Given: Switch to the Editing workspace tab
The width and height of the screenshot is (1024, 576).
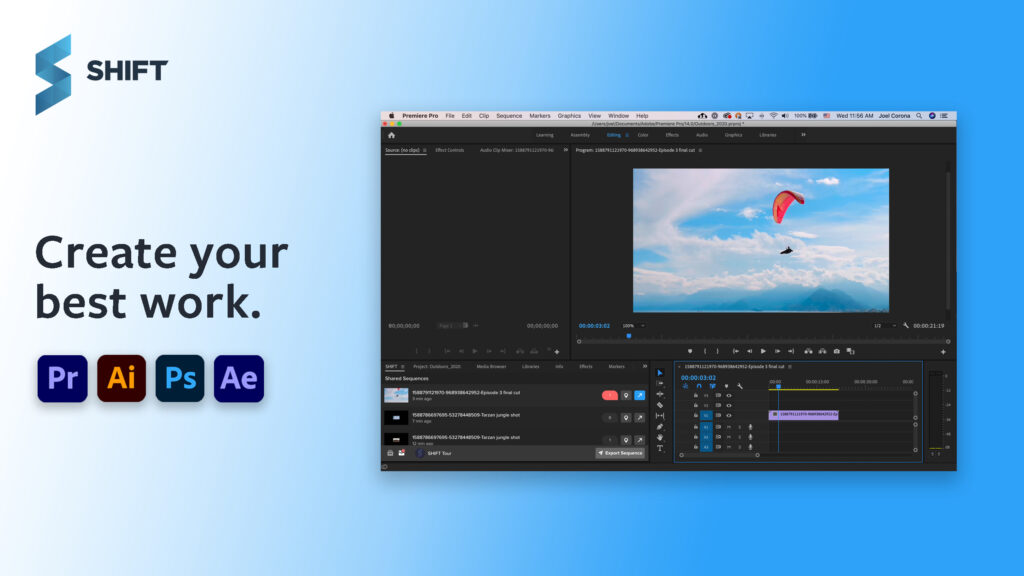Looking at the screenshot, I should tap(614, 134).
